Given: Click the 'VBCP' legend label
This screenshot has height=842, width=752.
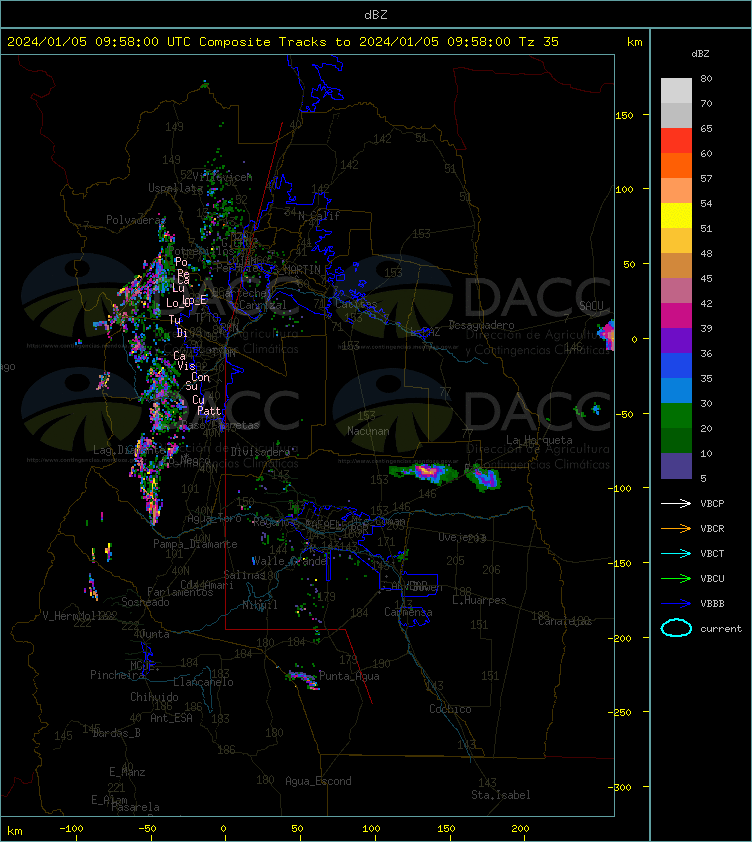Looking at the screenshot, I should [x=712, y=504].
